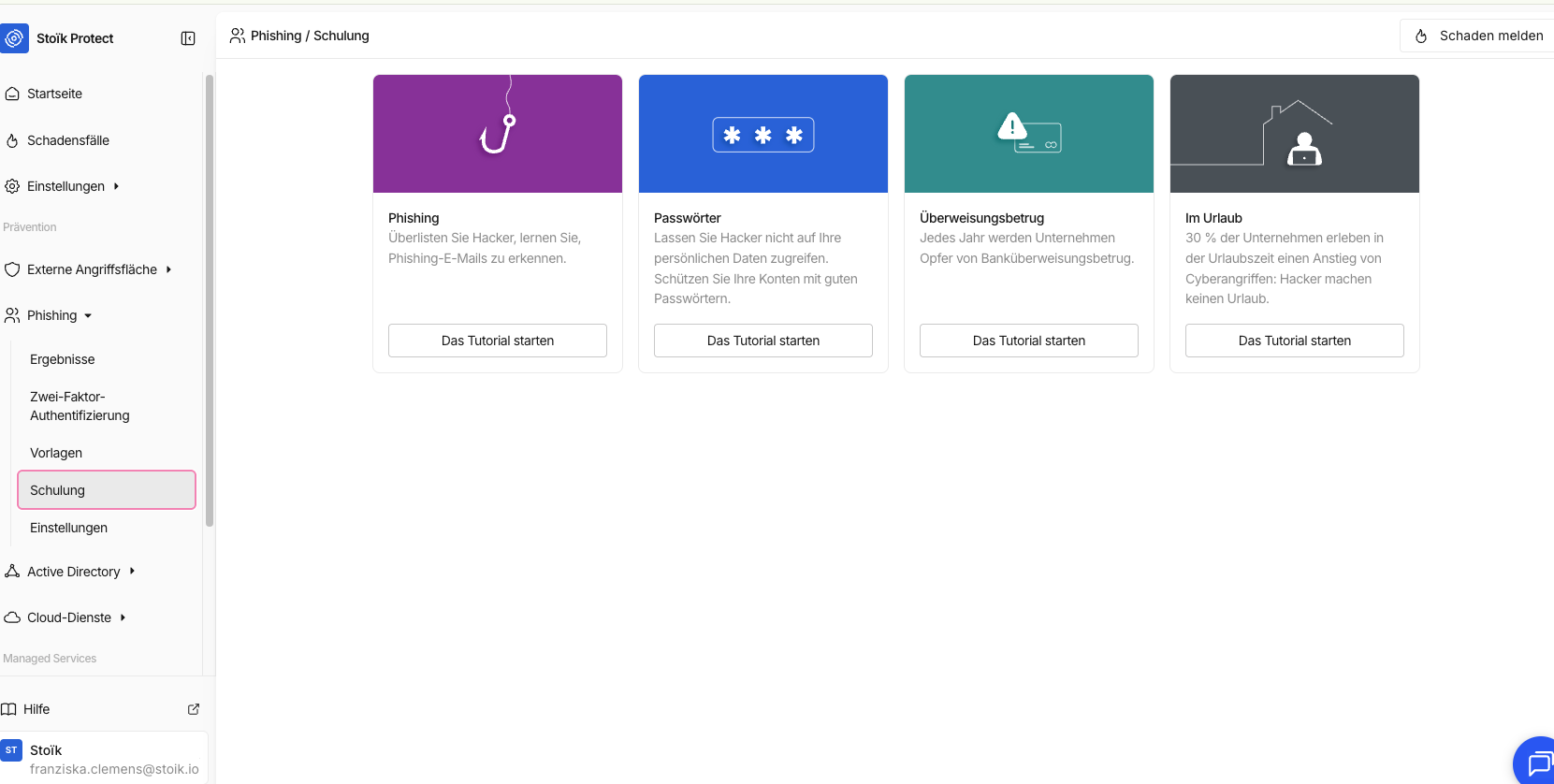Click the sidebar vertical scrollbar
The width and height of the screenshot is (1554, 784).
210,300
